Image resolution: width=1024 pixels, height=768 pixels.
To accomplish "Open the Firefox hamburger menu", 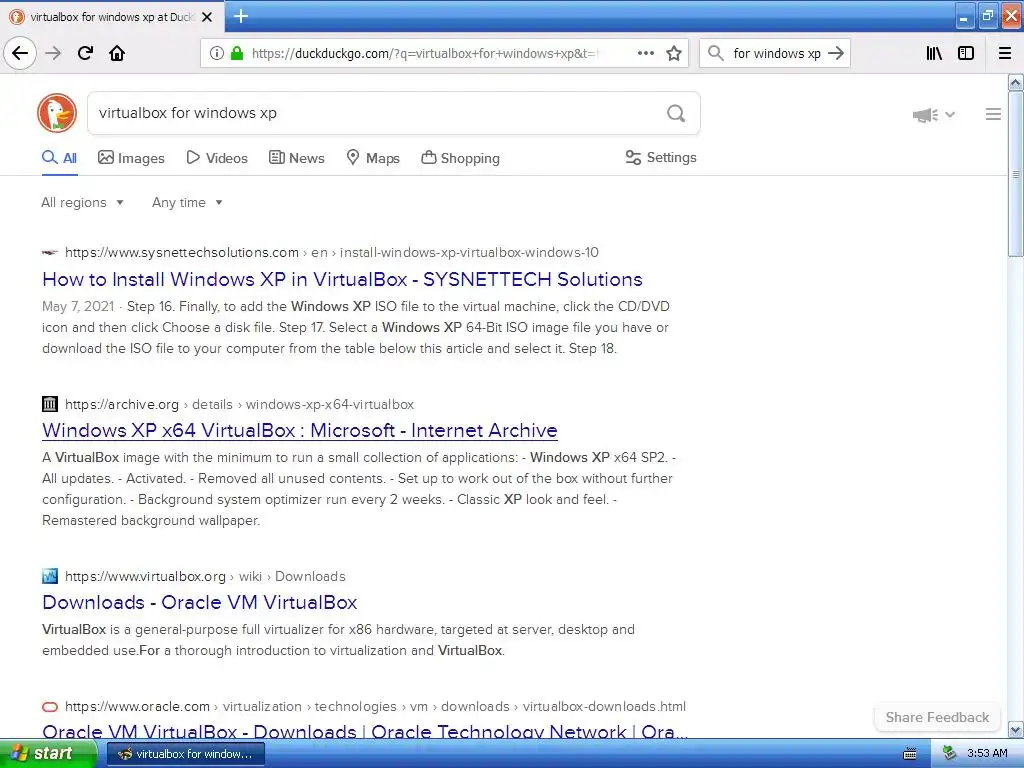I will 1005,53.
